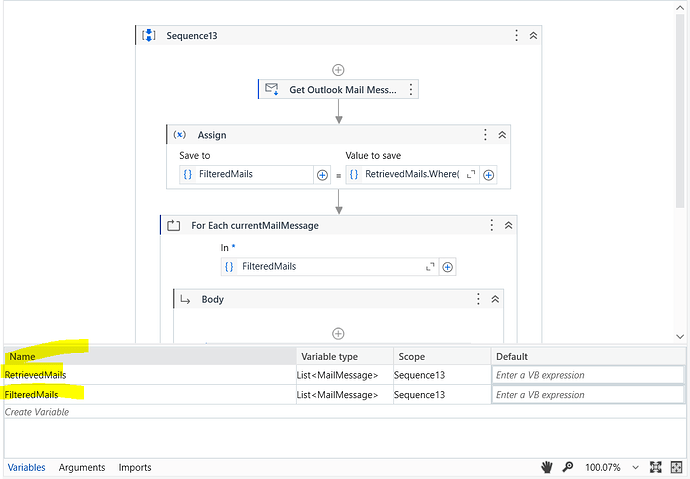The image size is (690, 479).
Task: Open Get Outlook Mail Messages options menu
Action: point(410,89)
